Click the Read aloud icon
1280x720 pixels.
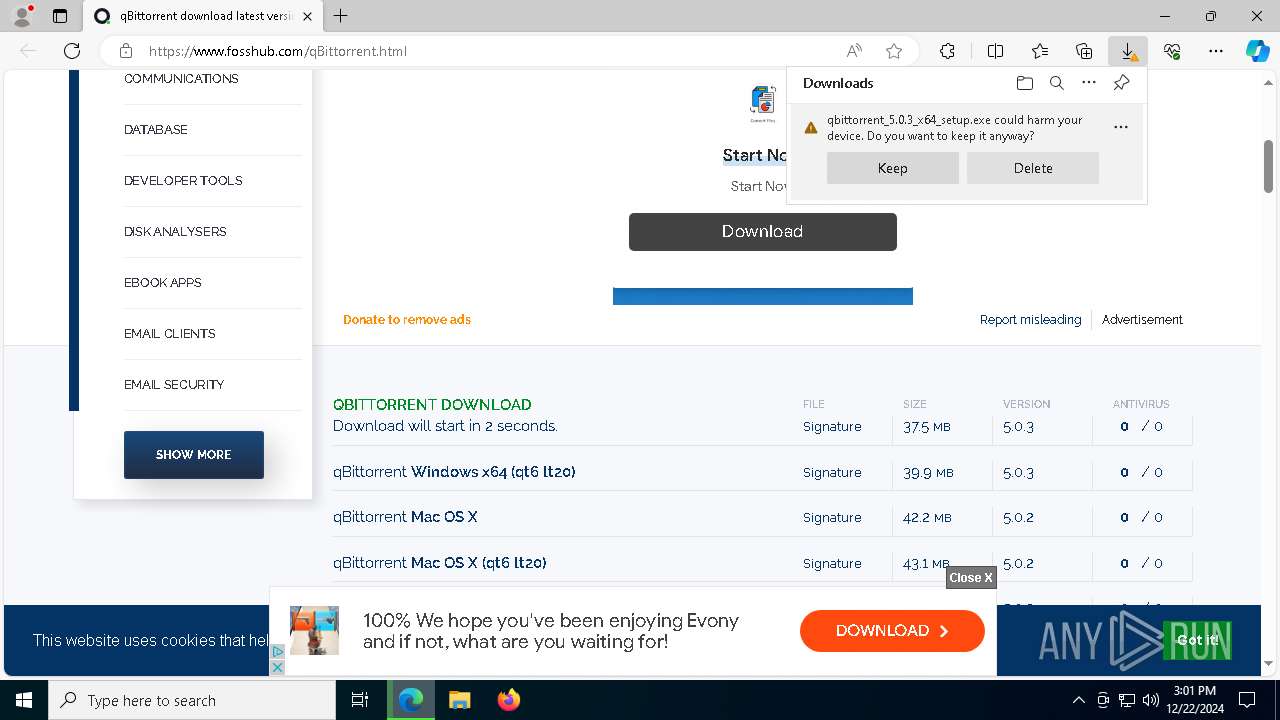[854, 51]
